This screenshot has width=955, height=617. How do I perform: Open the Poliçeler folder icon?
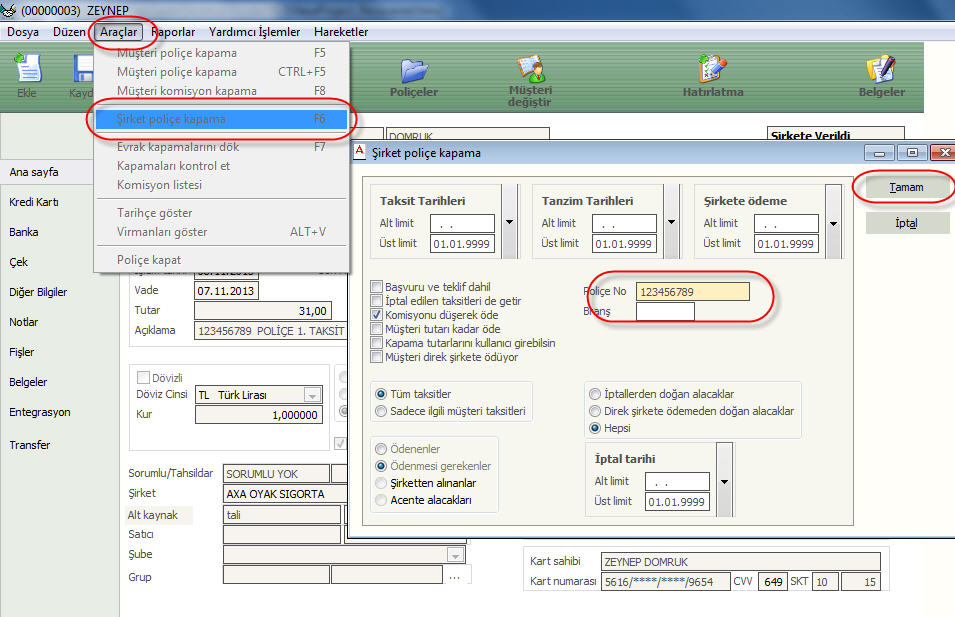(414, 72)
